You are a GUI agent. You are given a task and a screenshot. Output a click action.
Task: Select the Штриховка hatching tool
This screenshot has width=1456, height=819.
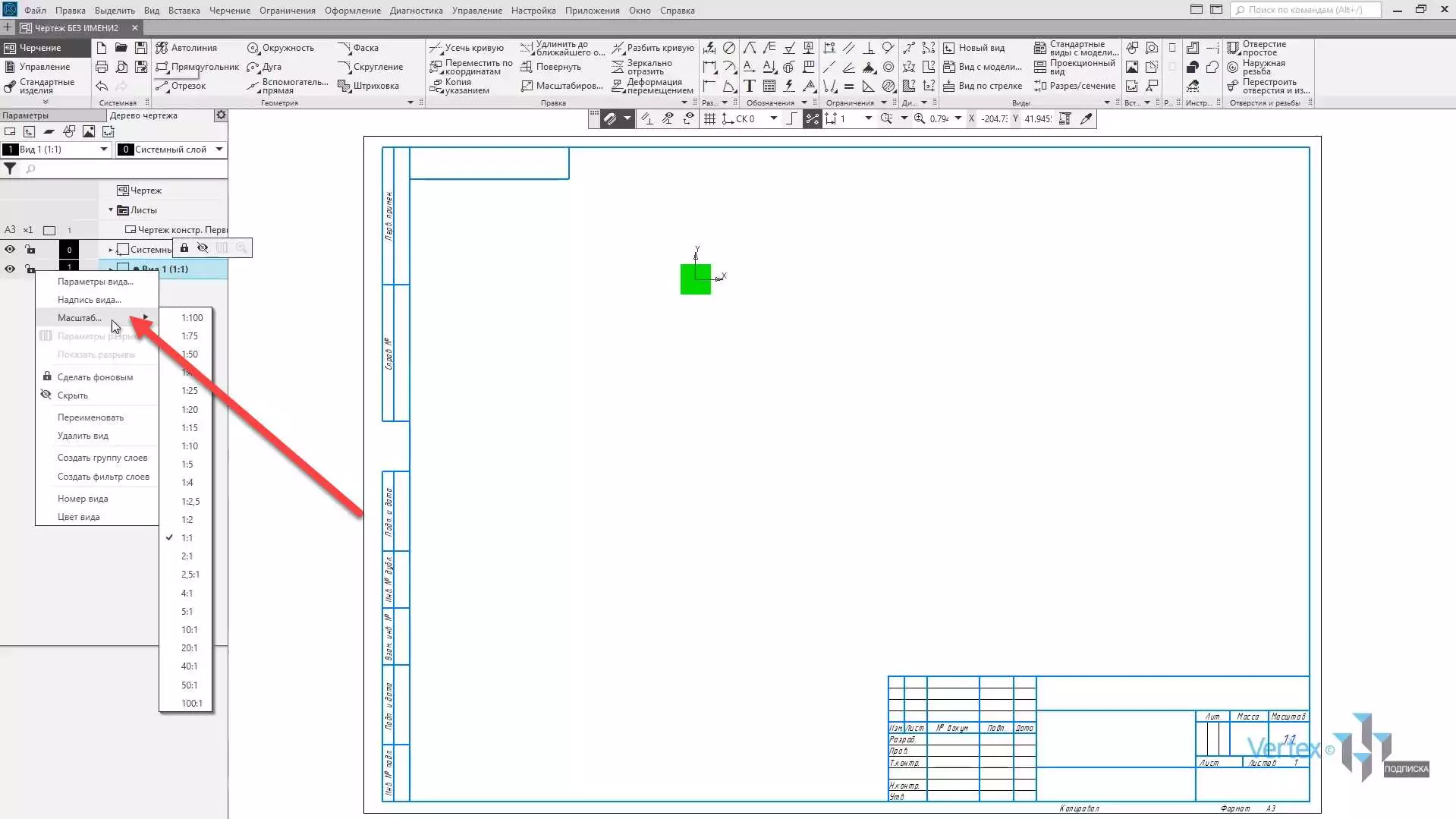click(369, 86)
